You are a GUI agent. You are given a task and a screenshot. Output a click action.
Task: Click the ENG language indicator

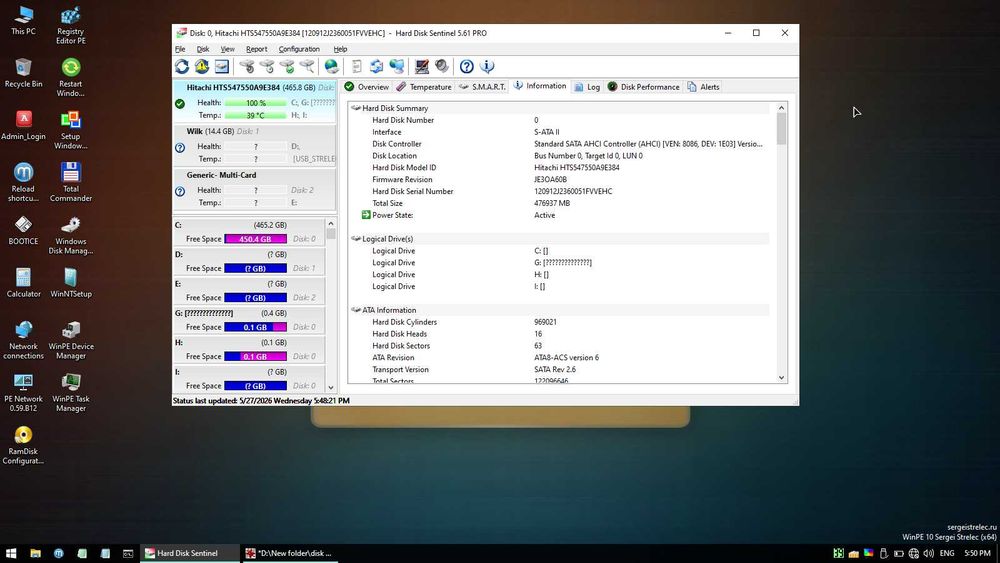click(x=947, y=553)
